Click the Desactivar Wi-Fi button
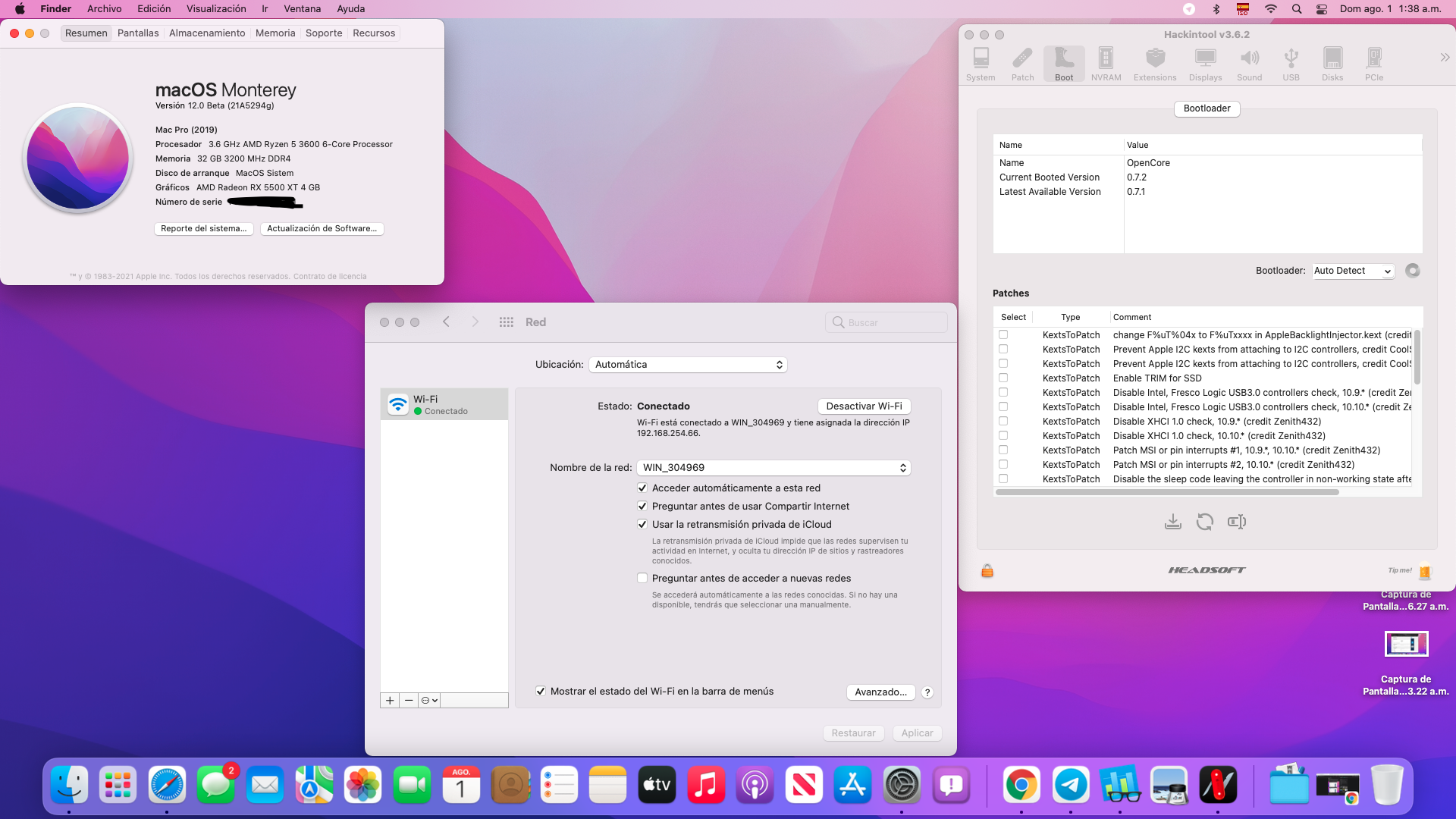The width and height of the screenshot is (1456, 819). click(x=864, y=406)
